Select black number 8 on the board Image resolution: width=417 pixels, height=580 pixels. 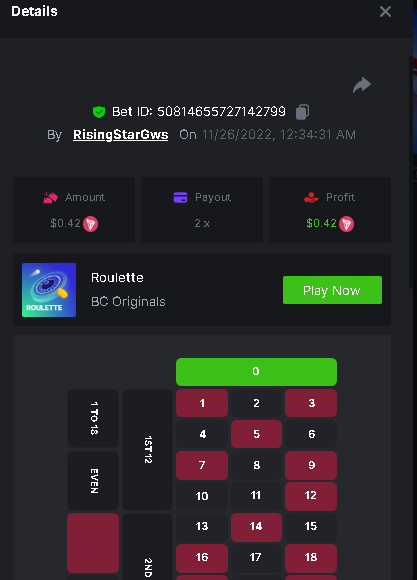pyautogui.click(x=256, y=465)
